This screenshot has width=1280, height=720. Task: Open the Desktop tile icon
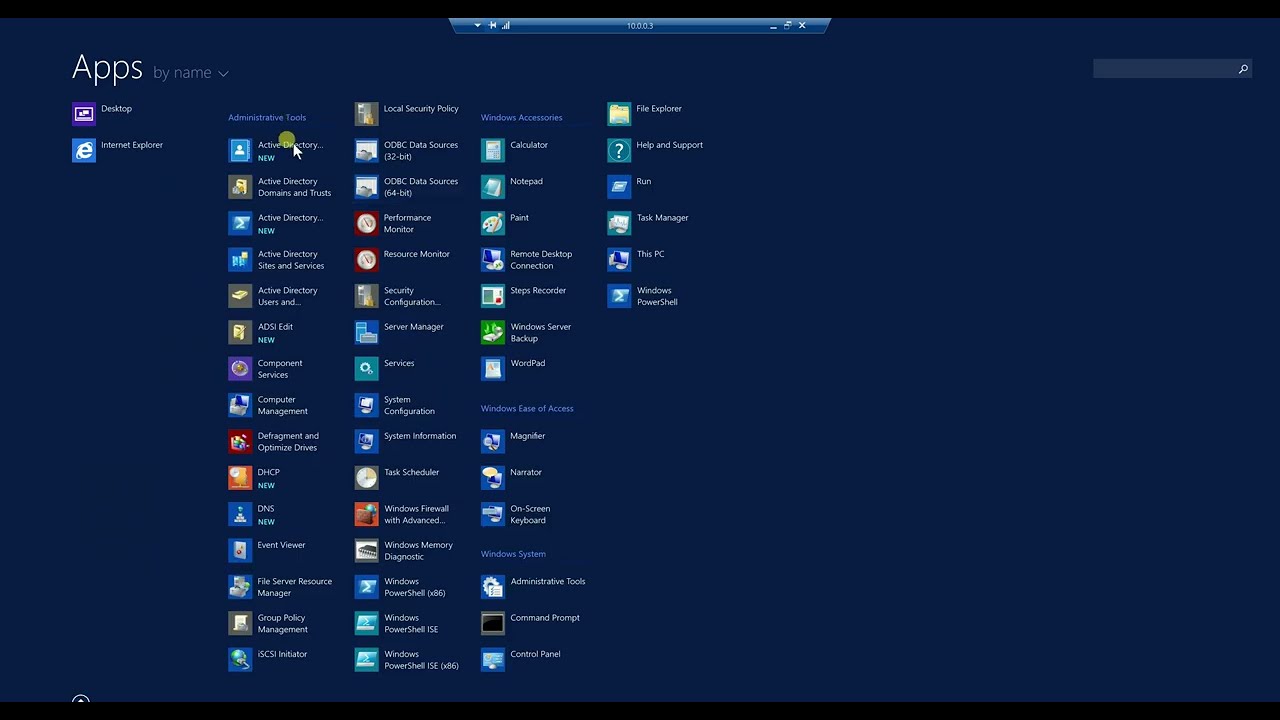(84, 114)
